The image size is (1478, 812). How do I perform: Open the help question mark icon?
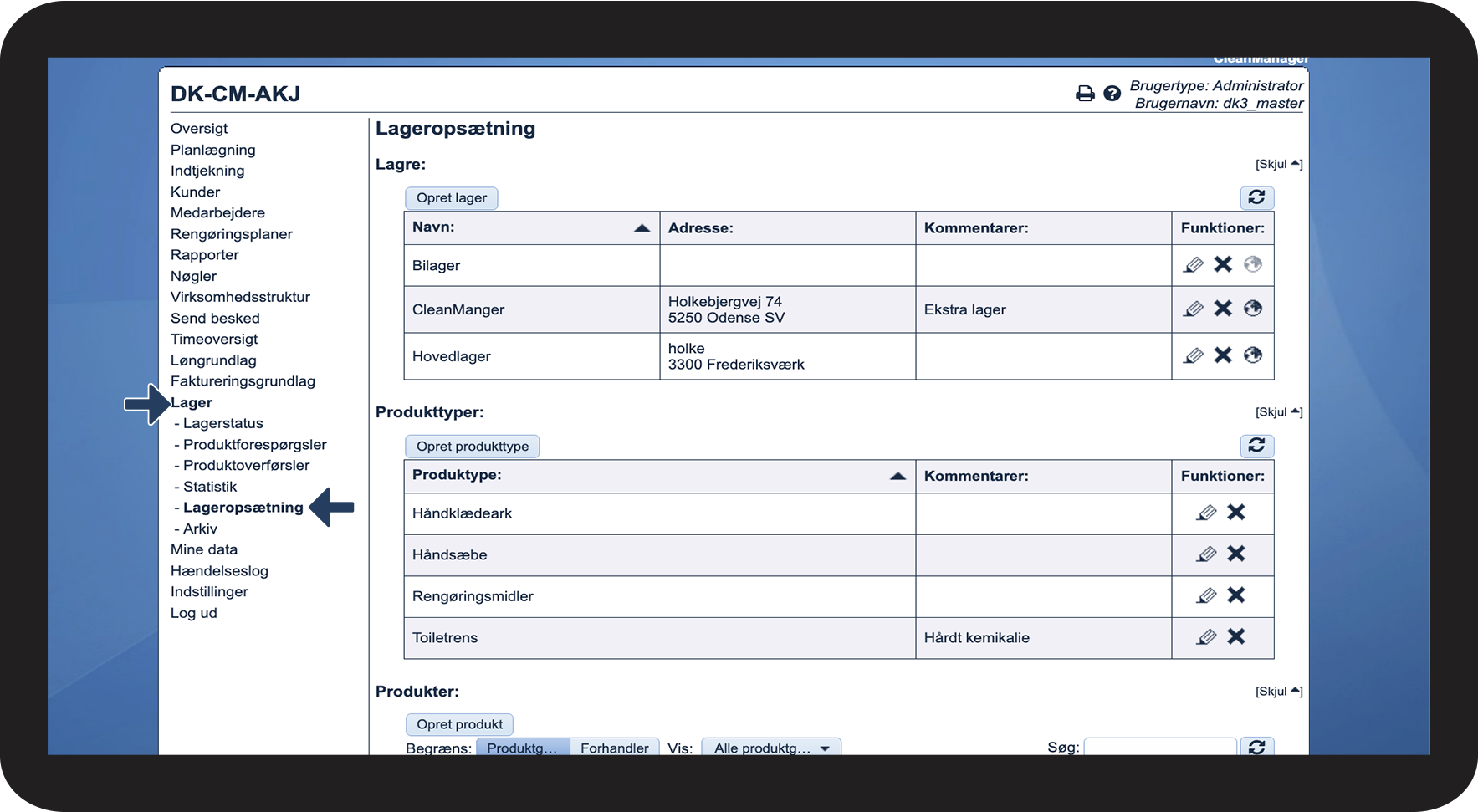point(1112,94)
